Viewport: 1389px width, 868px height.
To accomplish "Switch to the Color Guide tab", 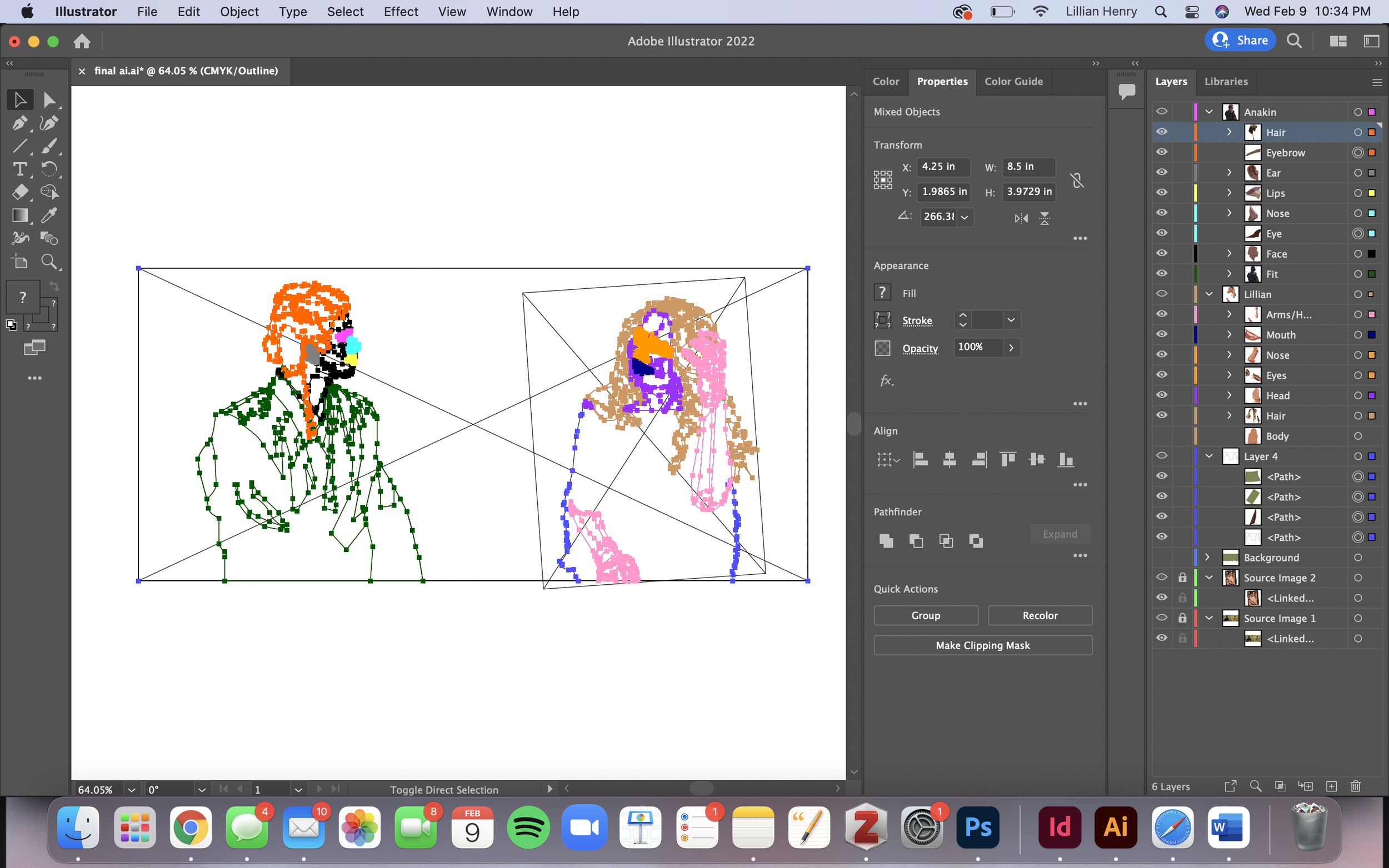I will pos(1013,82).
